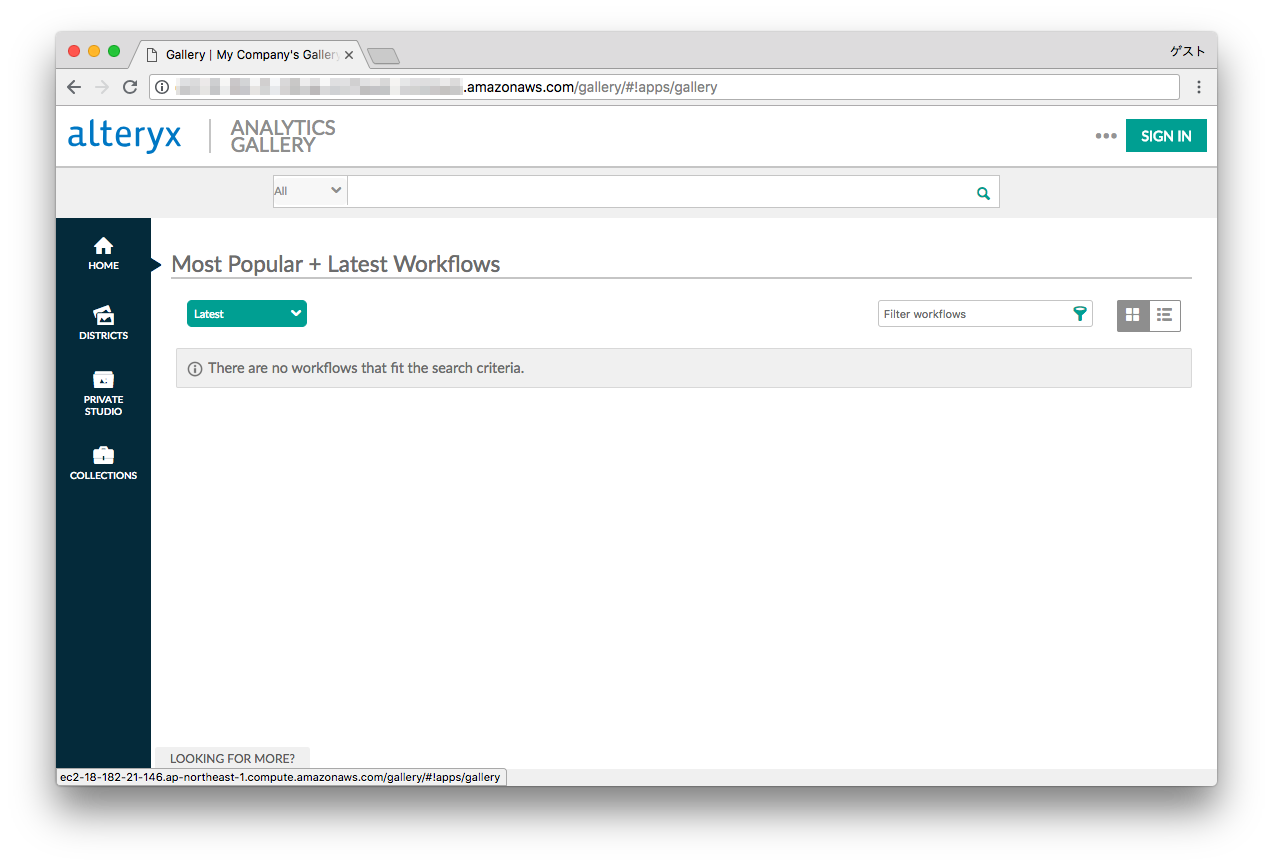Open the All search category dropdown

pos(309,190)
